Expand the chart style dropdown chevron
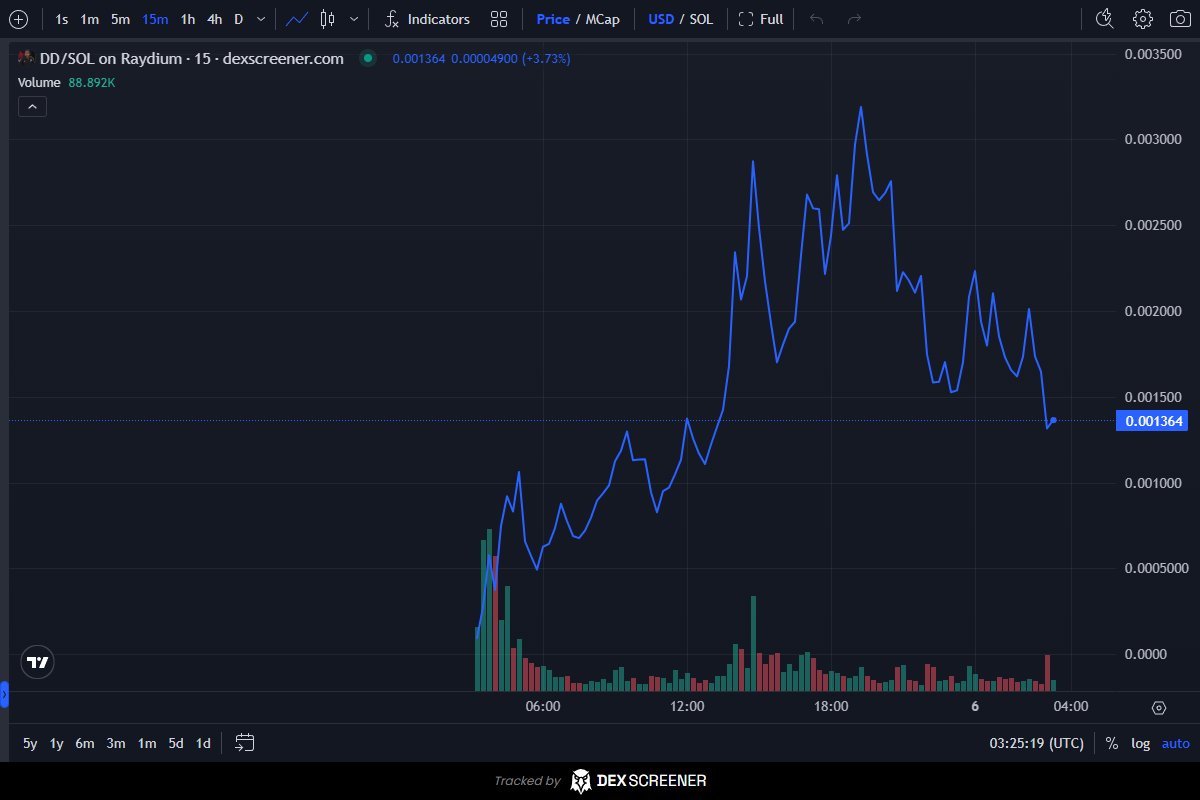This screenshot has height=800, width=1200. tap(353, 19)
